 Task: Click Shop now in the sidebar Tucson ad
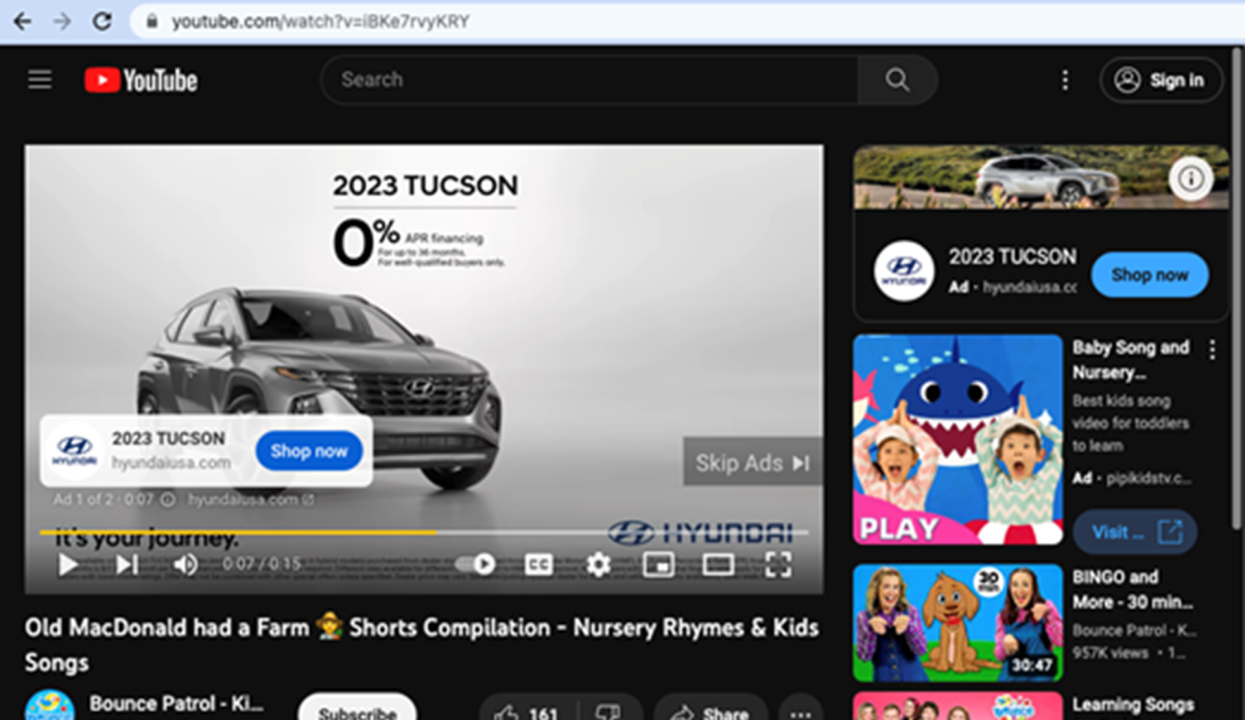1150,275
